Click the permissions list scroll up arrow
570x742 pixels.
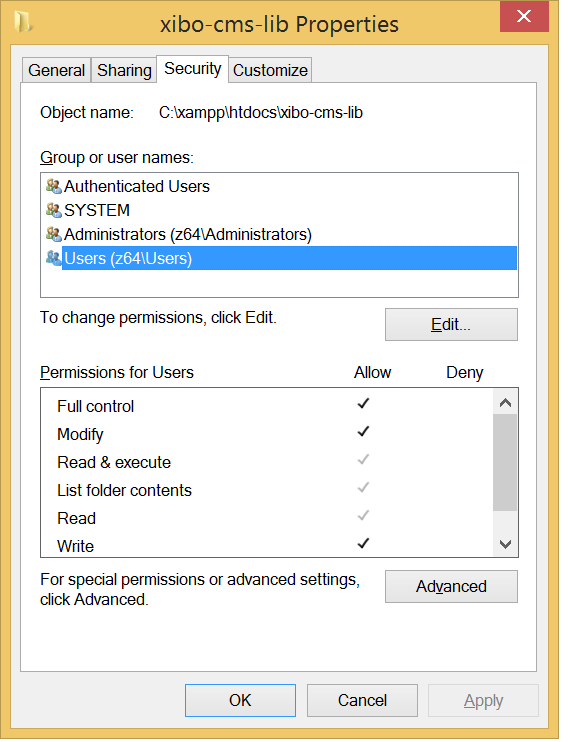pos(505,403)
